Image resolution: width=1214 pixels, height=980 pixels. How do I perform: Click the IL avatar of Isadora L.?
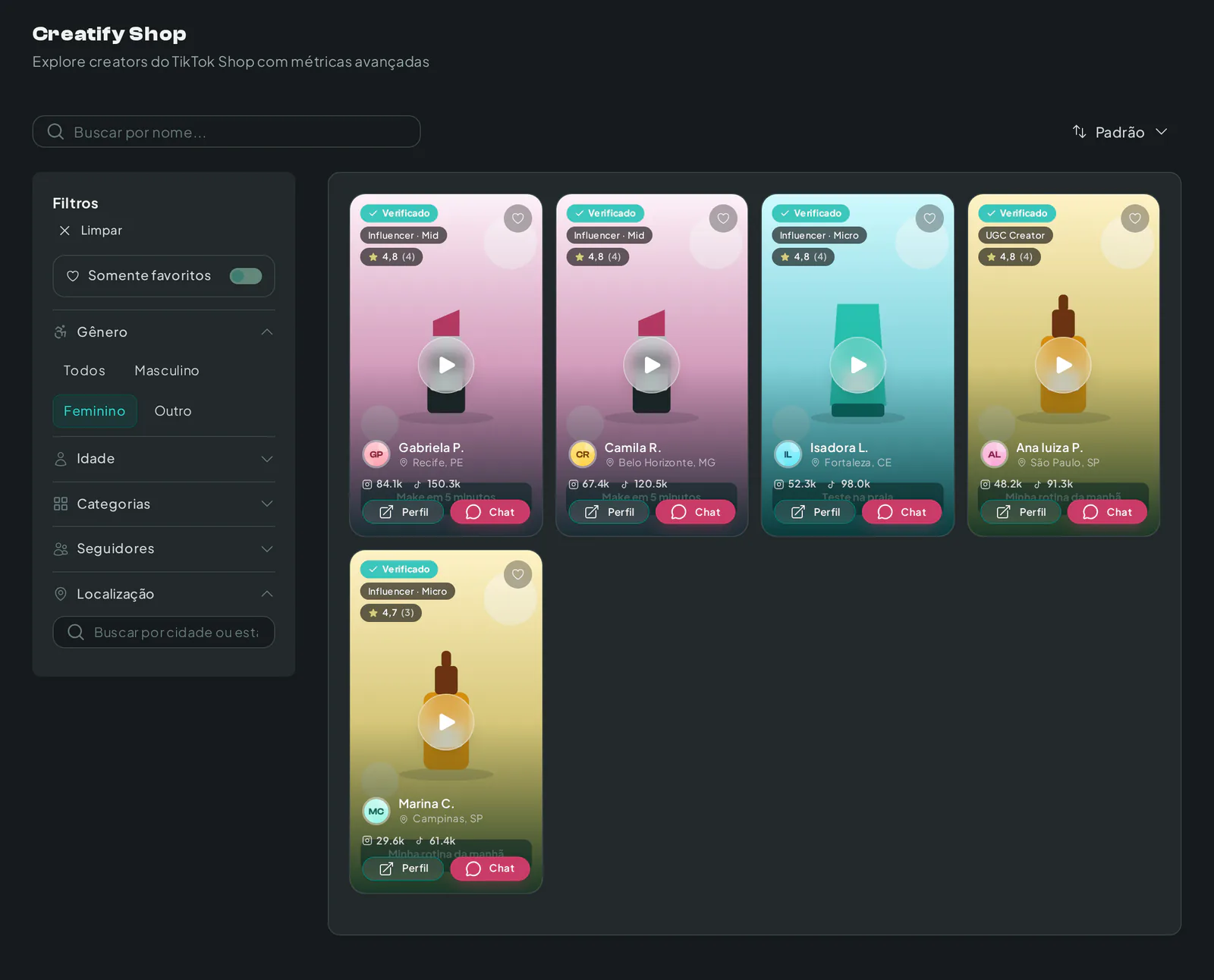click(788, 454)
